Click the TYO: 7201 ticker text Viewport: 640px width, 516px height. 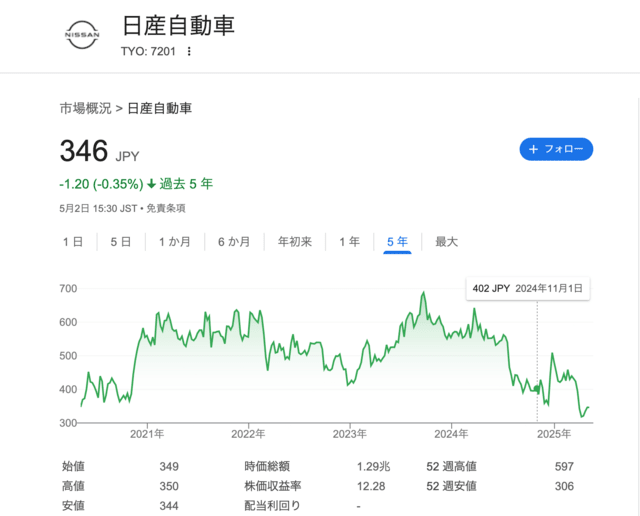coord(148,51)
